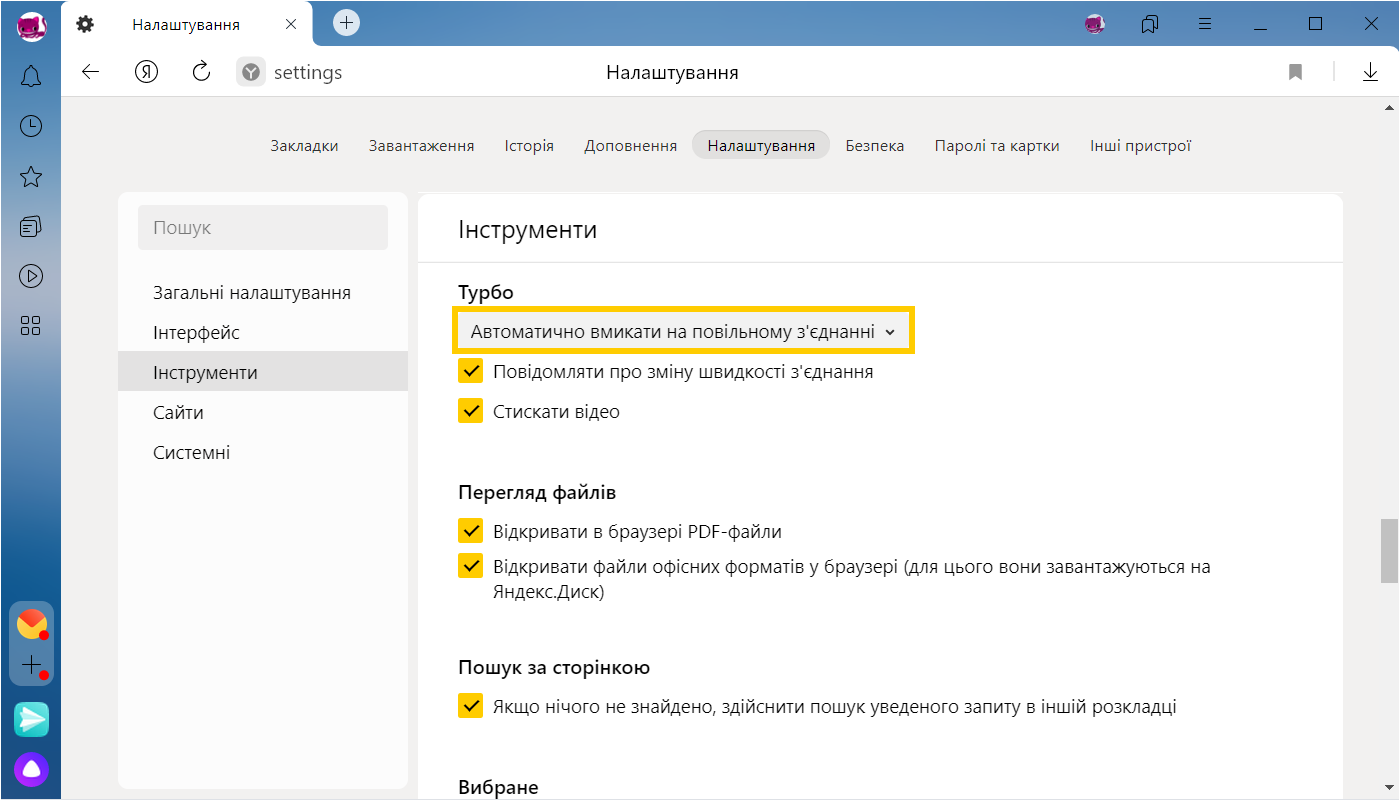
Task: Open services grid icon in sidebar
Action: coord(31,325)
